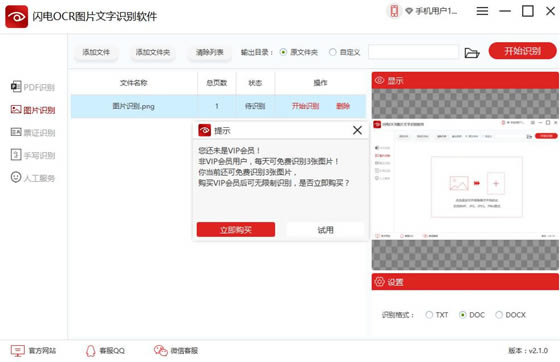This screenshot has width=560, height=362.
Task: Close the 提示 dialog
Action: pyautogui.click(x=357, y=130)
